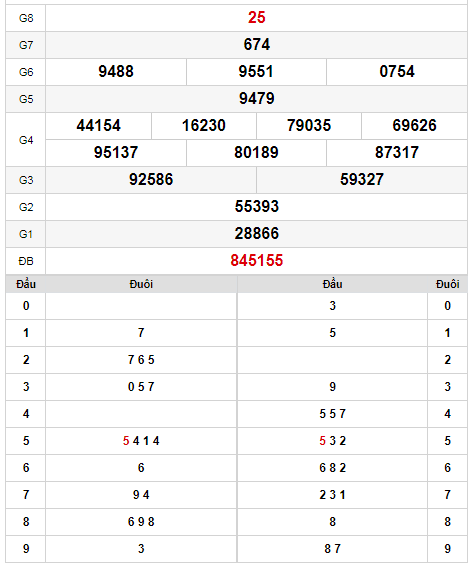The height and width of the screenshot is (567, 473).
Task: Select G4 number 80189
Action: point(256,153)
